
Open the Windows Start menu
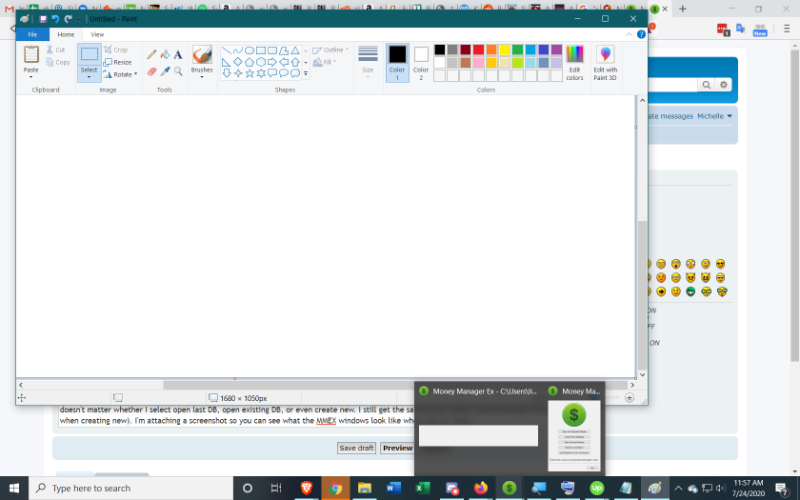tap(14, 488)
